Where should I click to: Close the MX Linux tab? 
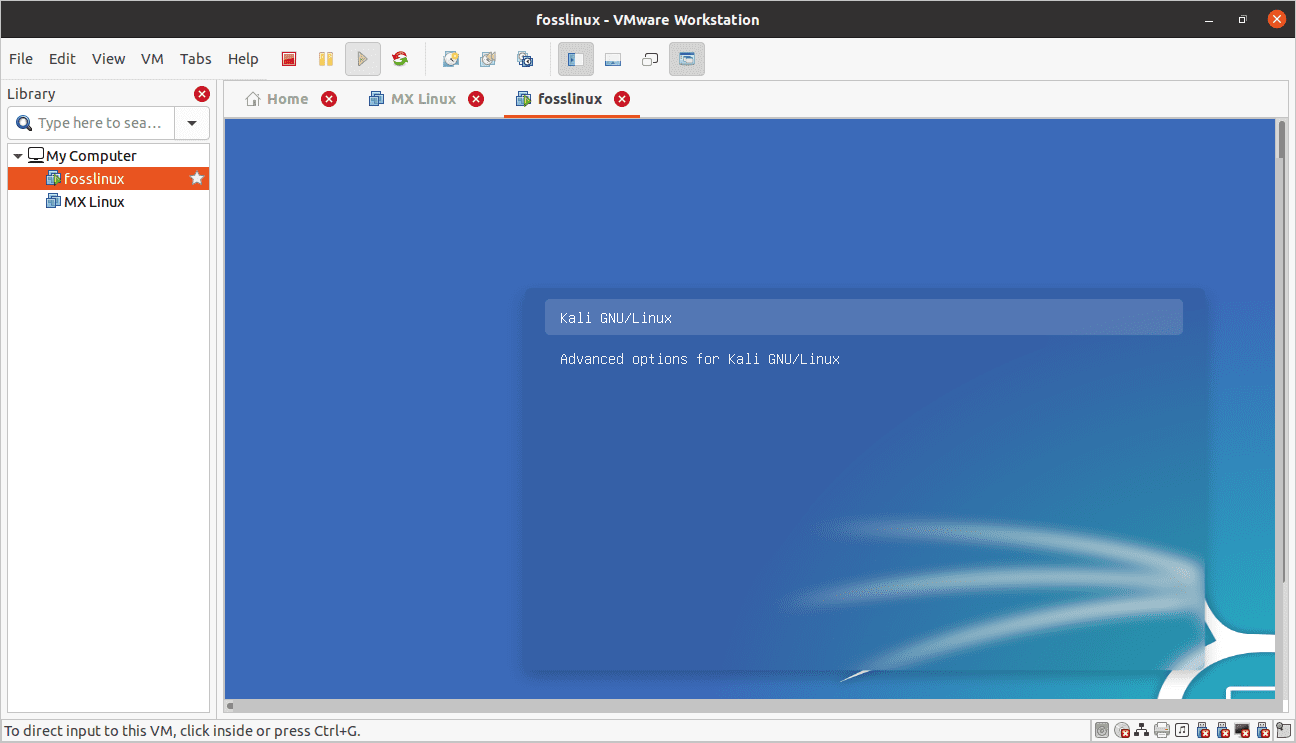tap(476, 99)
